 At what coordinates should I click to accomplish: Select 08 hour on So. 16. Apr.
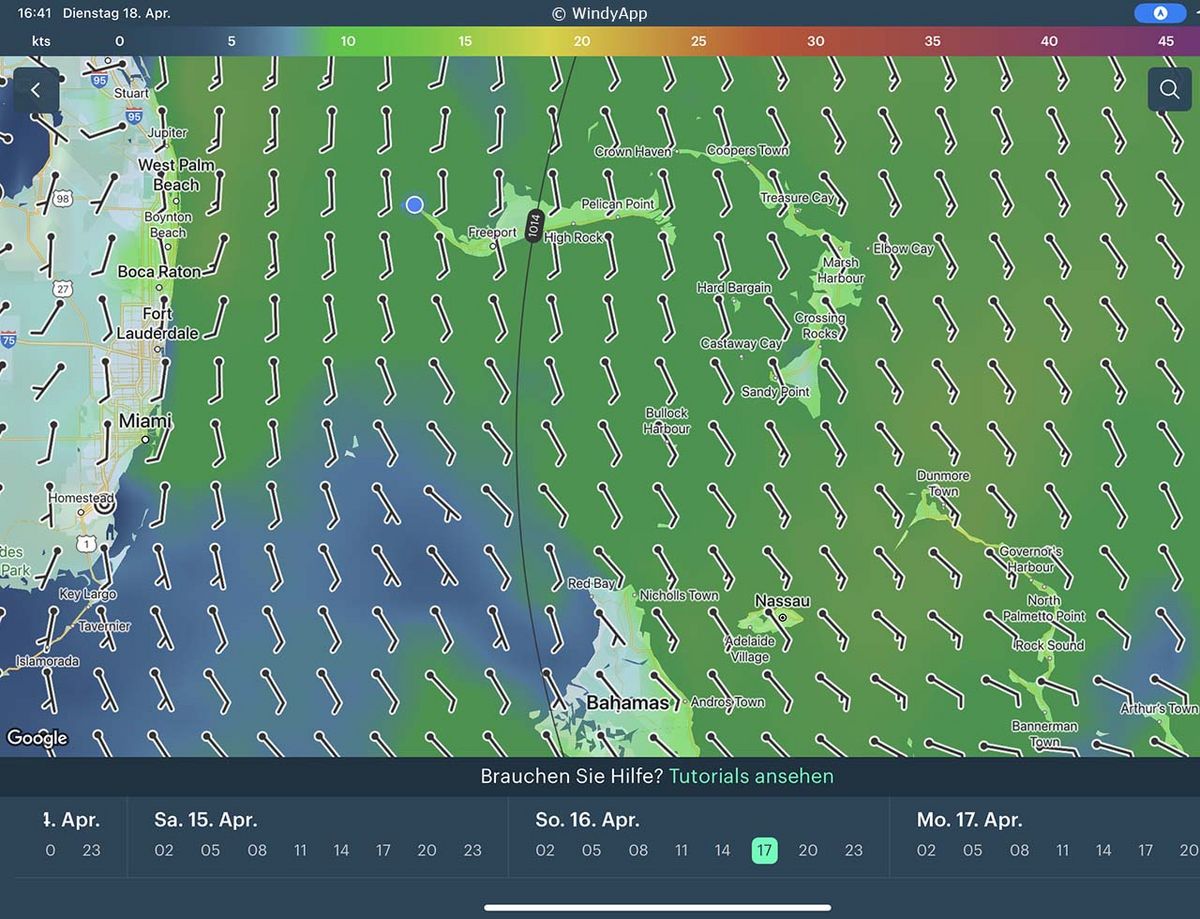tap(638, 850)
